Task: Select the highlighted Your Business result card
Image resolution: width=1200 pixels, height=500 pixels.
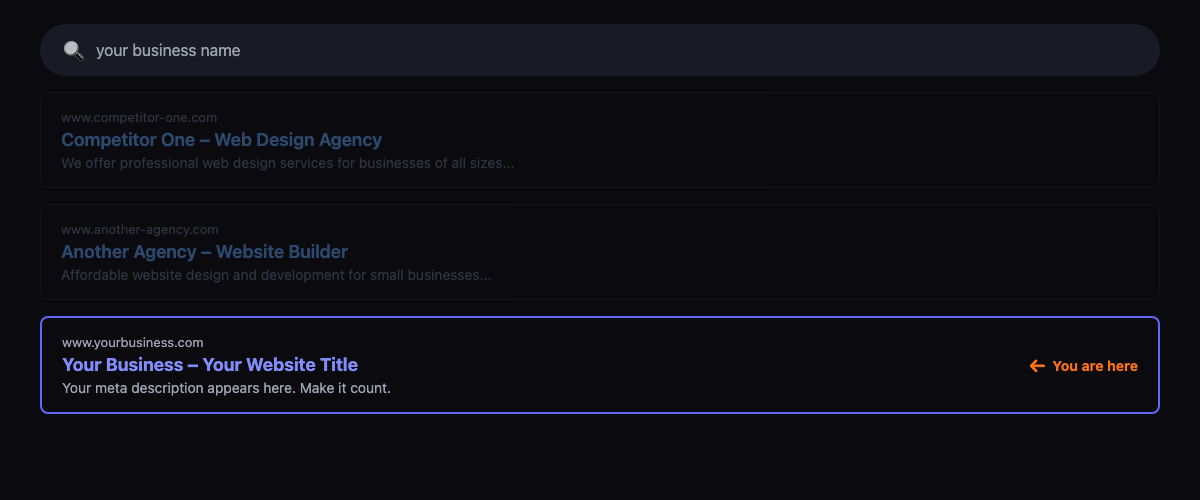Action: [x=700, y=365]
